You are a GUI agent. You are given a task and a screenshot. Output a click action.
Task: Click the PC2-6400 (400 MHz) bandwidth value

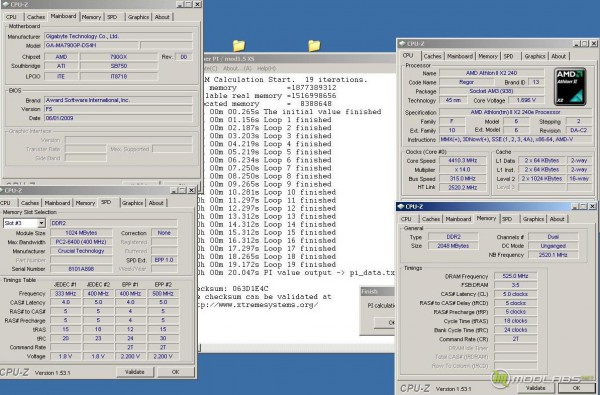(x=81, y=242)
